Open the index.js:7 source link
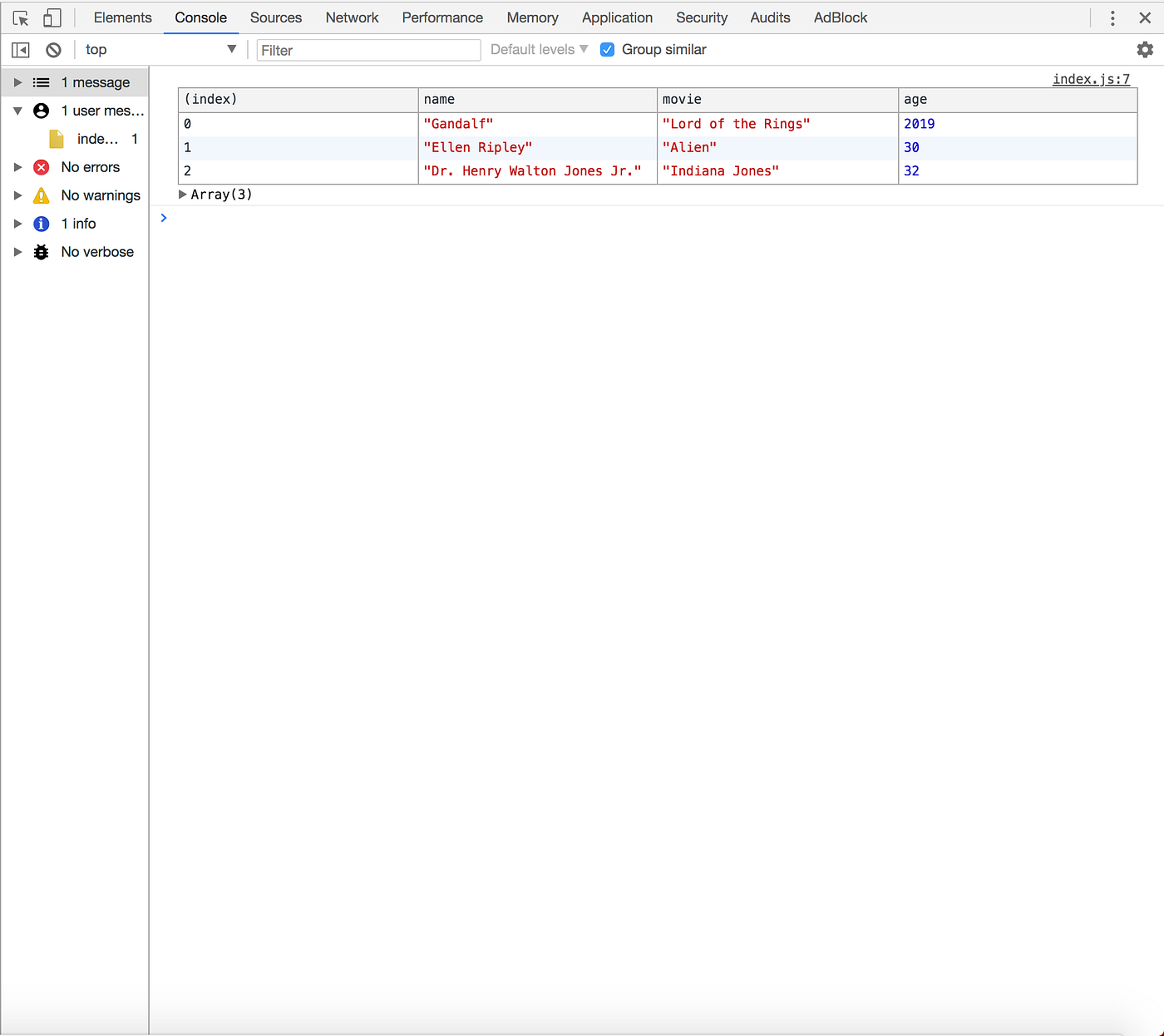 1091,79
